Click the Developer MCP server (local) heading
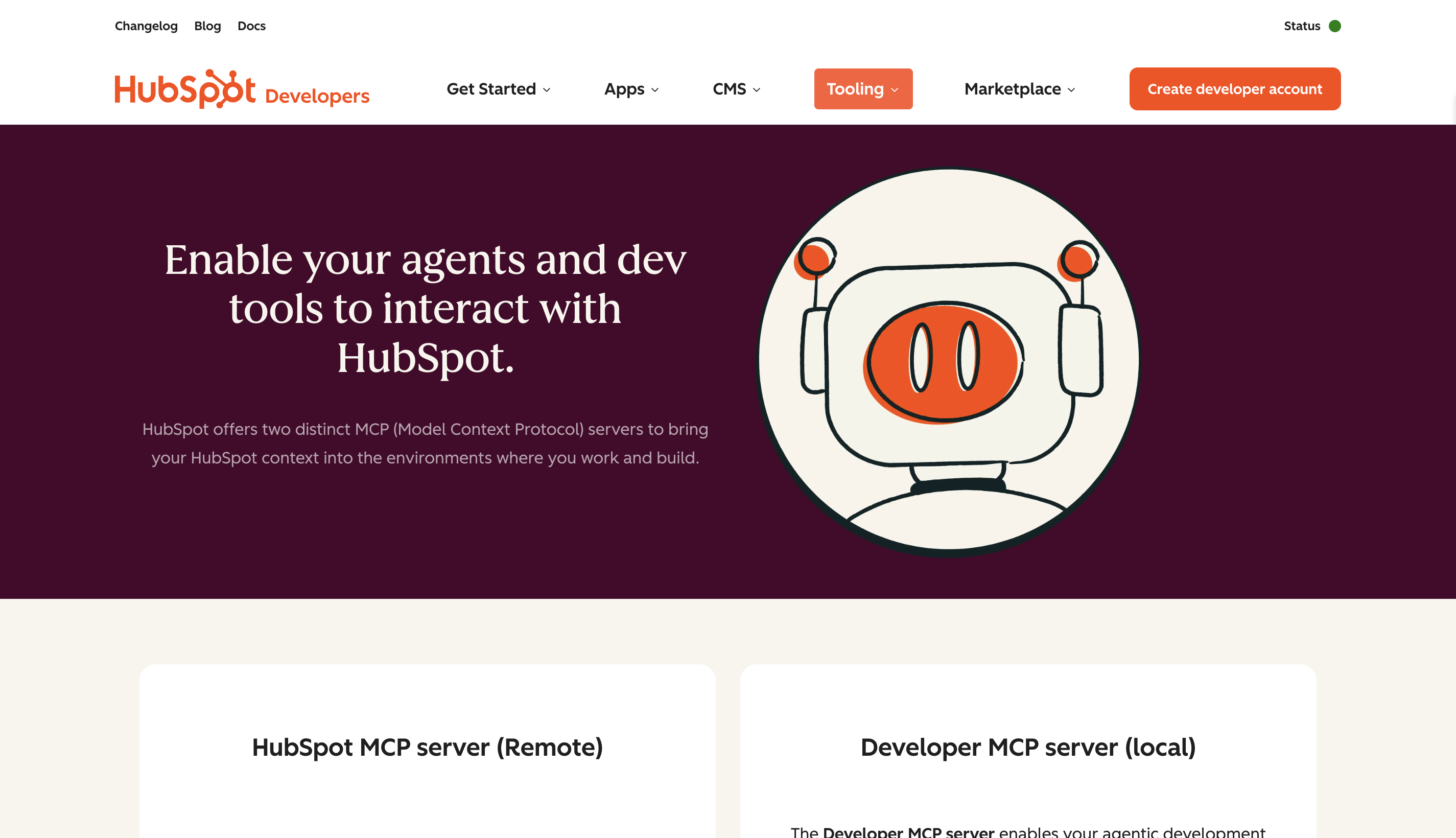The image size is (1456, 838). 1027,747
